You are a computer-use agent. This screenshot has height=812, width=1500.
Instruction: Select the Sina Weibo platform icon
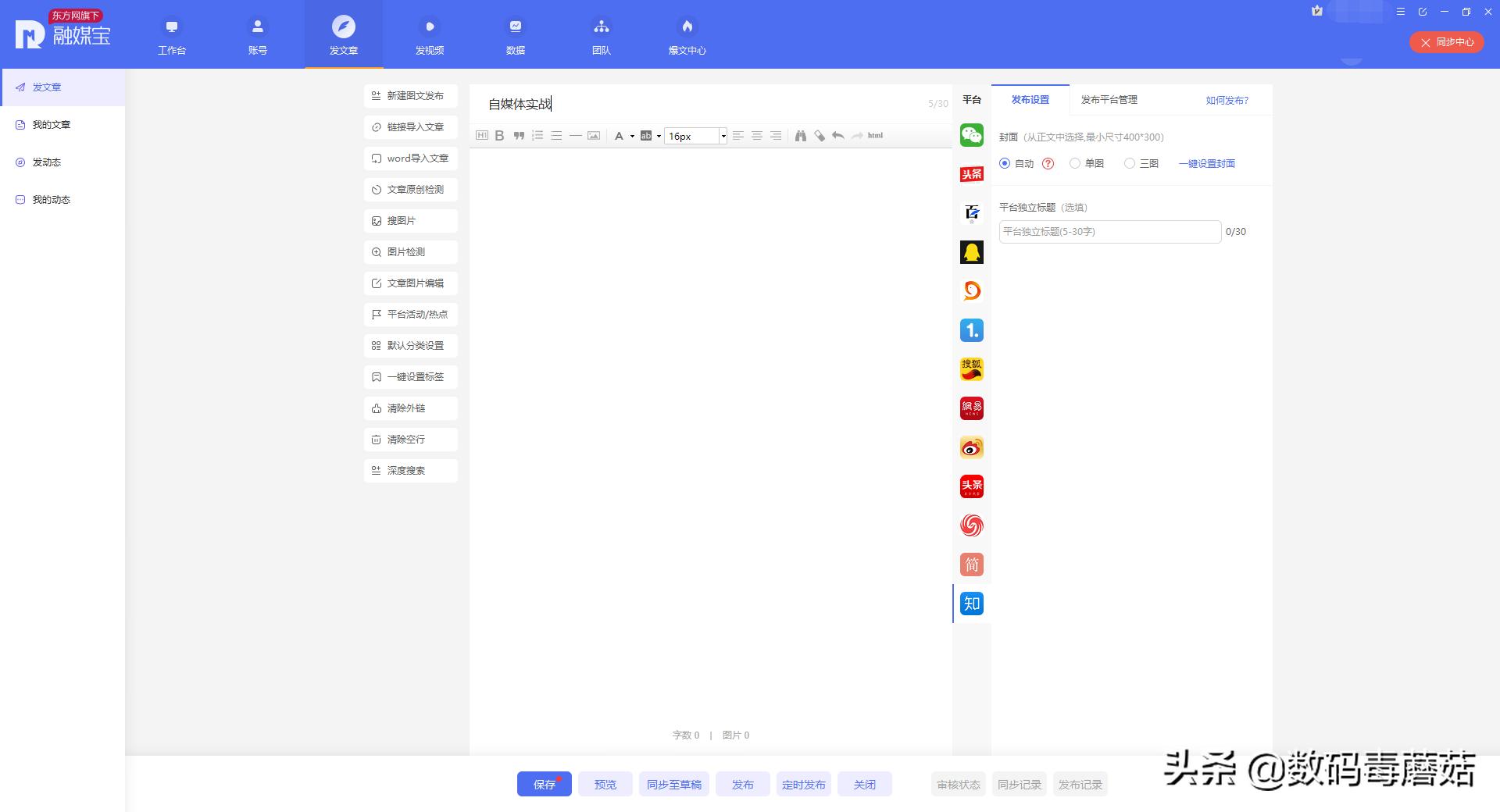(971, 447)
